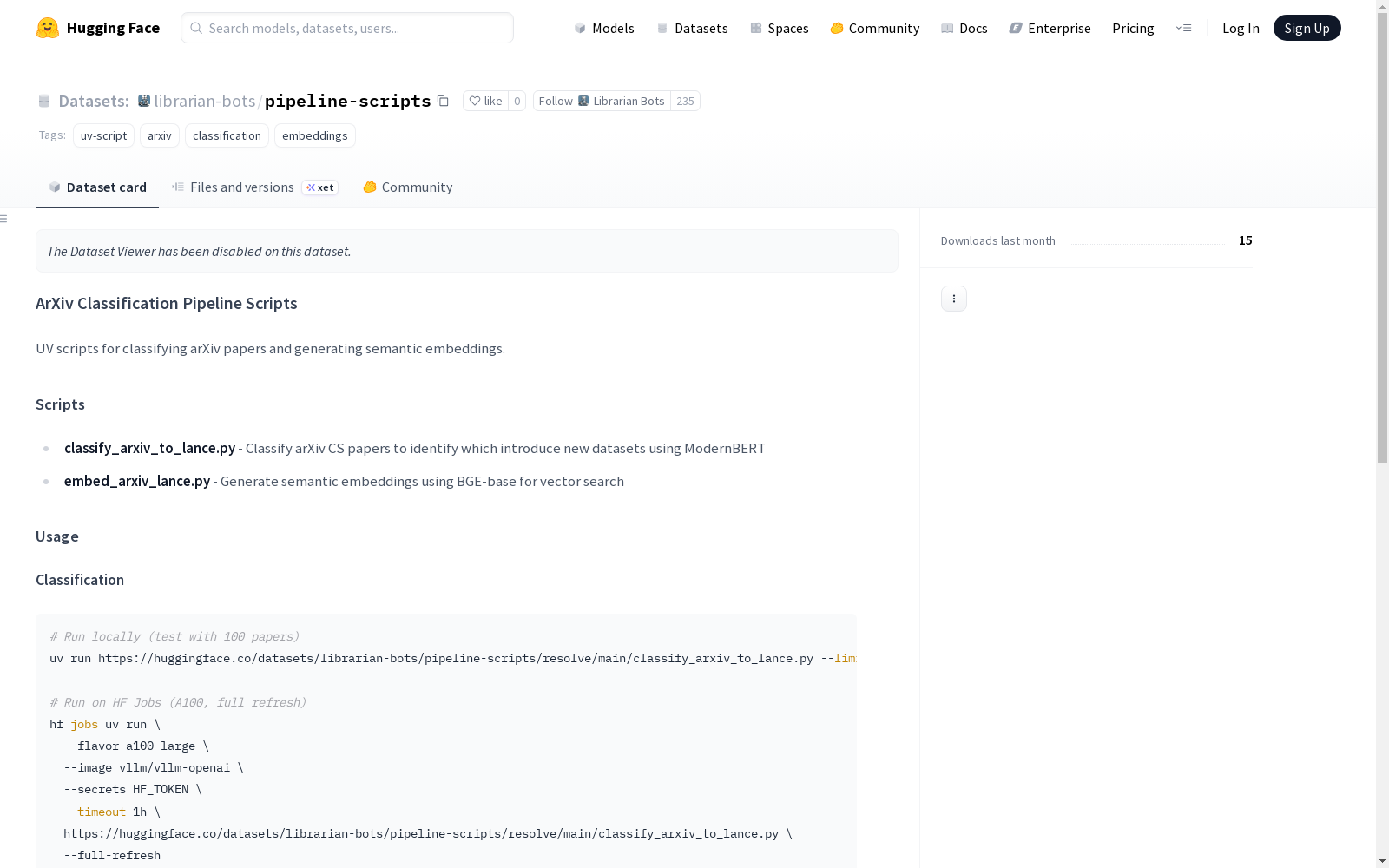Click the page vertical scrollbar thumb
The height and width of the screenshot is (868, 1389).
point(1382,239)
